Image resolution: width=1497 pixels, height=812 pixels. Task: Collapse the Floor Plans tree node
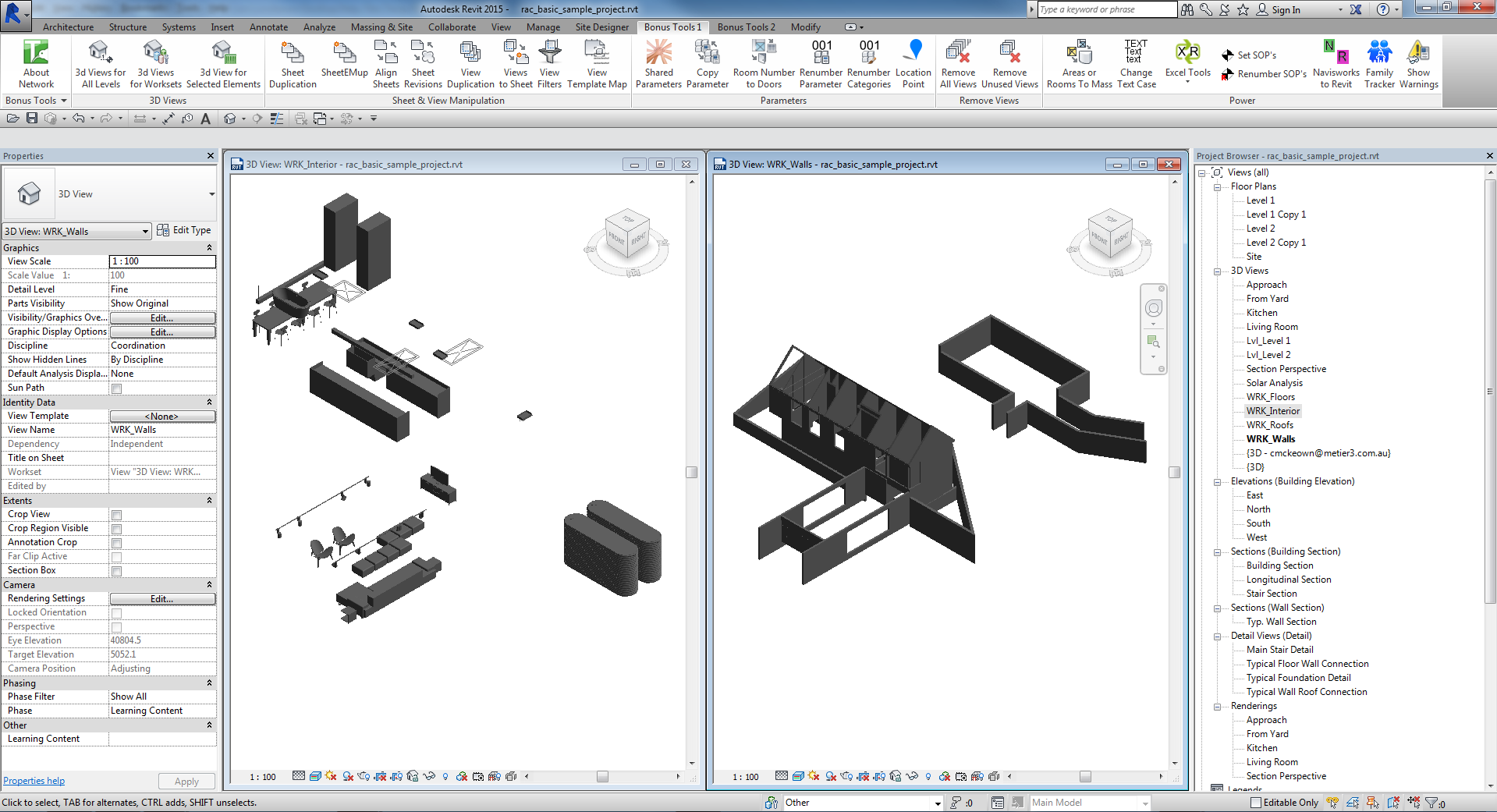click(1218, 186)
